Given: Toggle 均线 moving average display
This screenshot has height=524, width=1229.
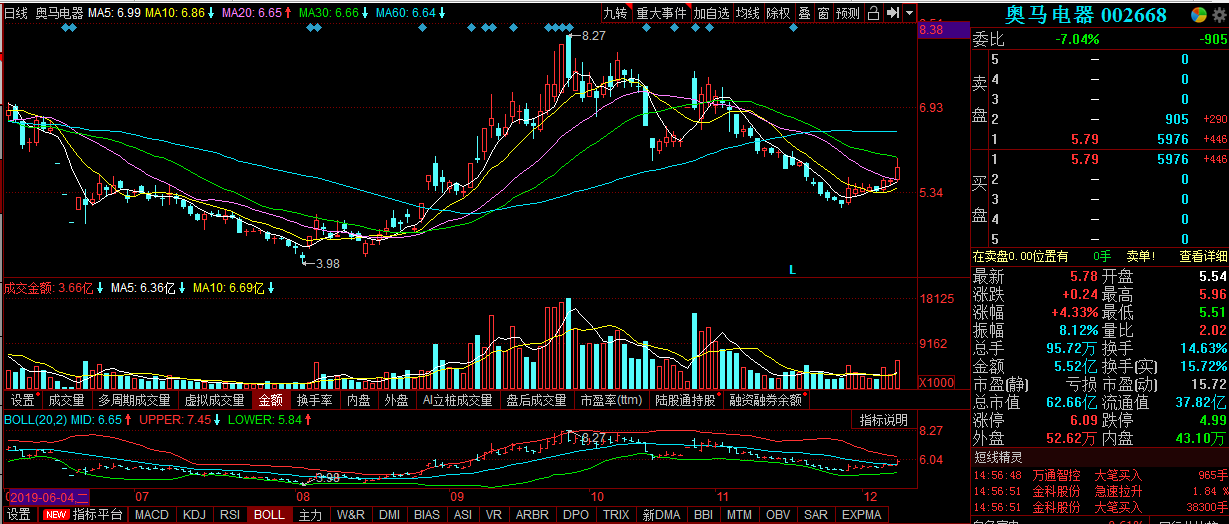Looking at the screenshot, I should pos(747,14).
